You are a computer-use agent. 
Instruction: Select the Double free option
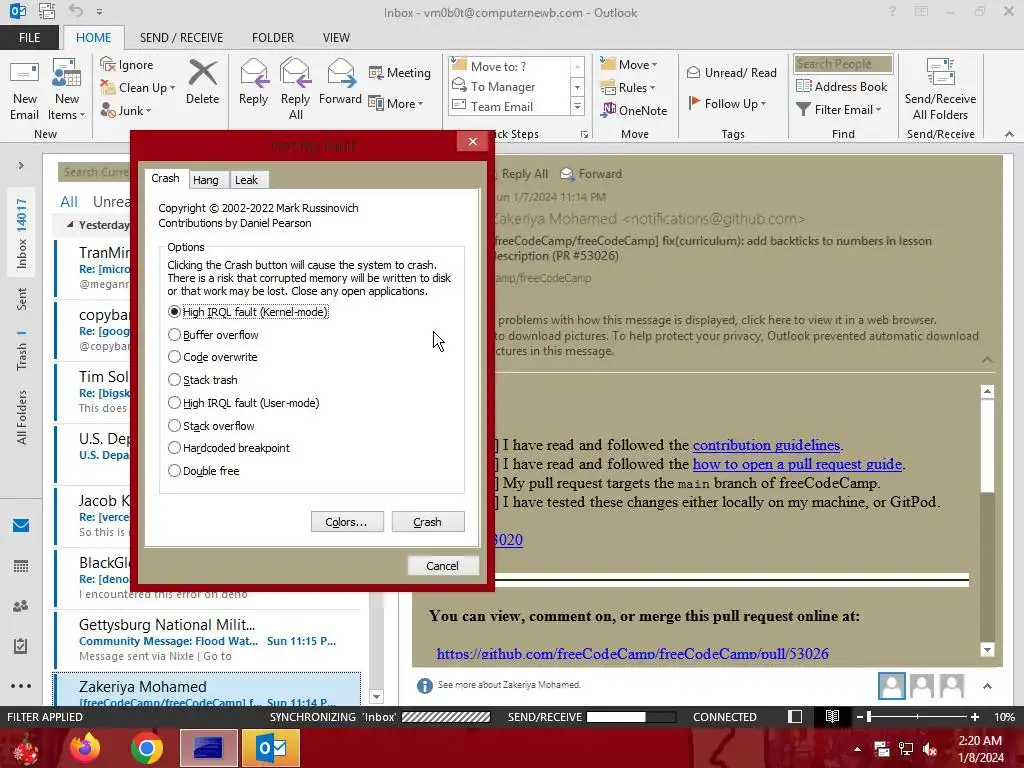click(204, 470)
